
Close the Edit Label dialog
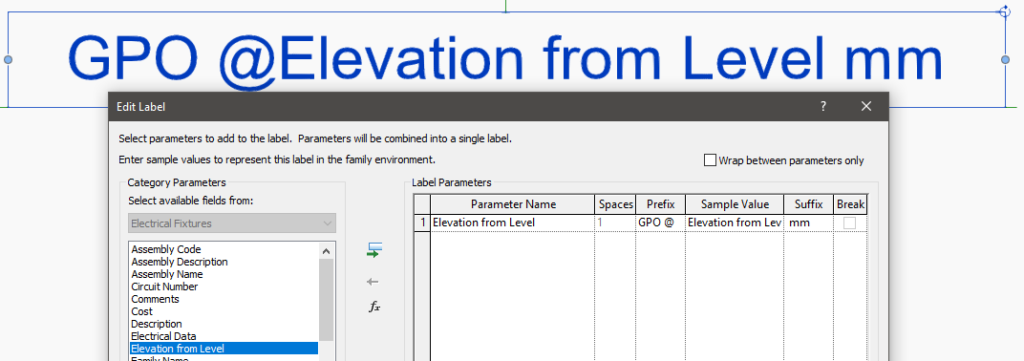[x=866, y=106]
